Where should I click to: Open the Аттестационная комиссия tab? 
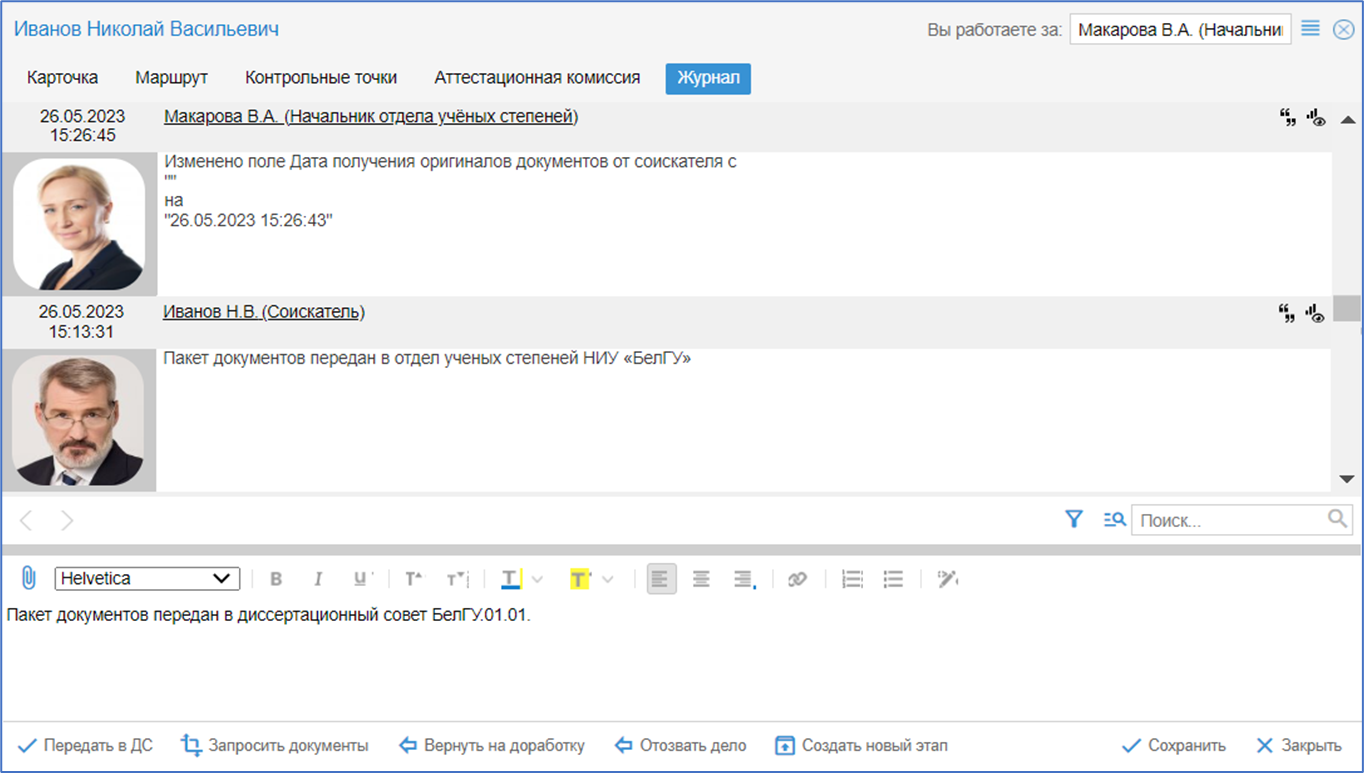tap(537, 77)
